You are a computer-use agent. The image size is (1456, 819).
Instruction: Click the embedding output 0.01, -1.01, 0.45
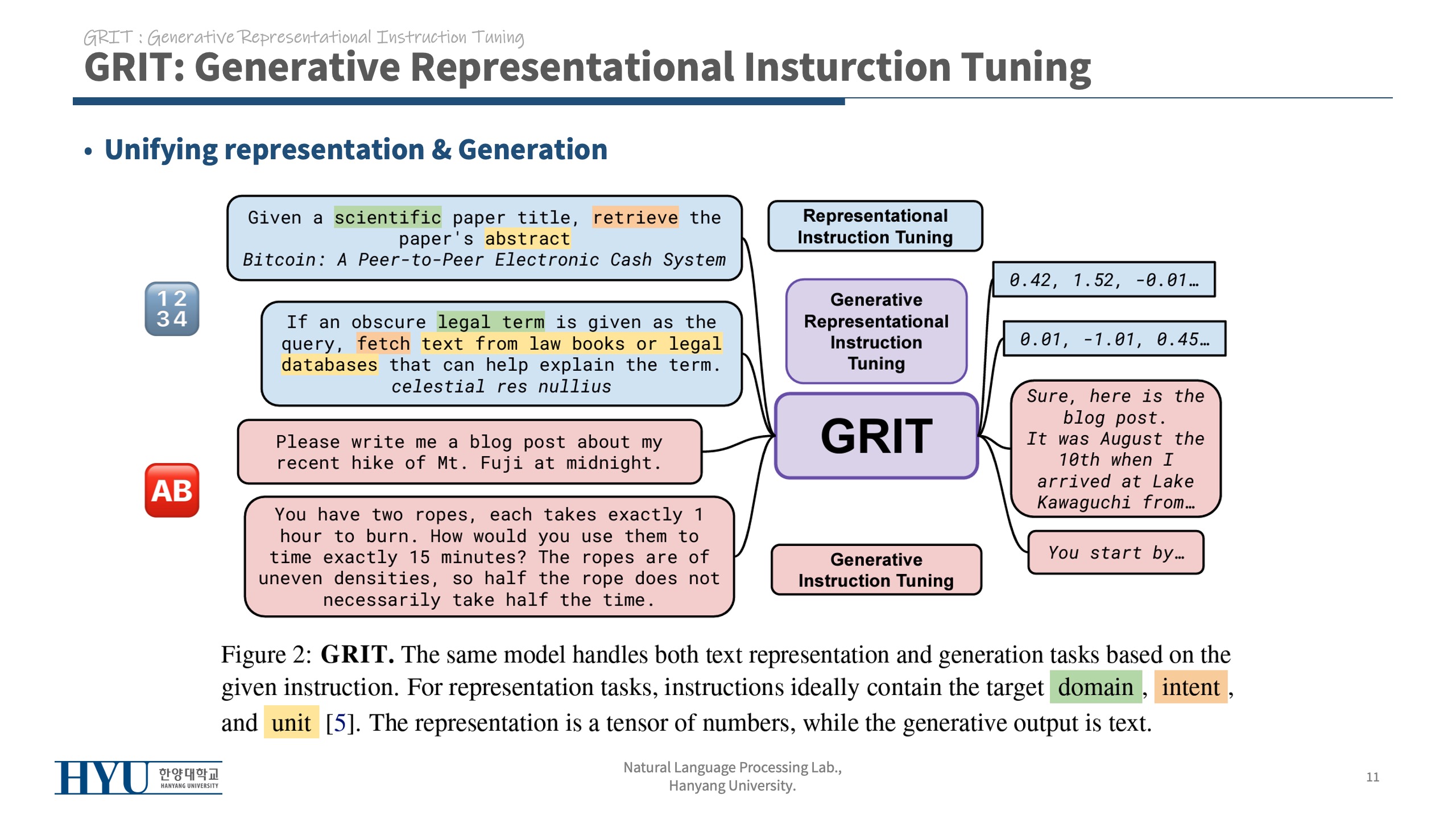click(x=1114, y=339)
